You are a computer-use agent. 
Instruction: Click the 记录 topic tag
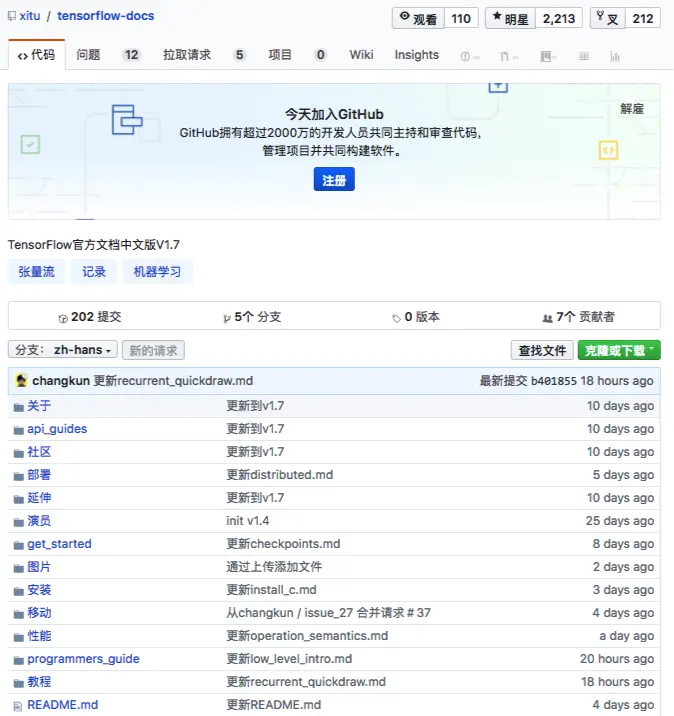point(94,271)
